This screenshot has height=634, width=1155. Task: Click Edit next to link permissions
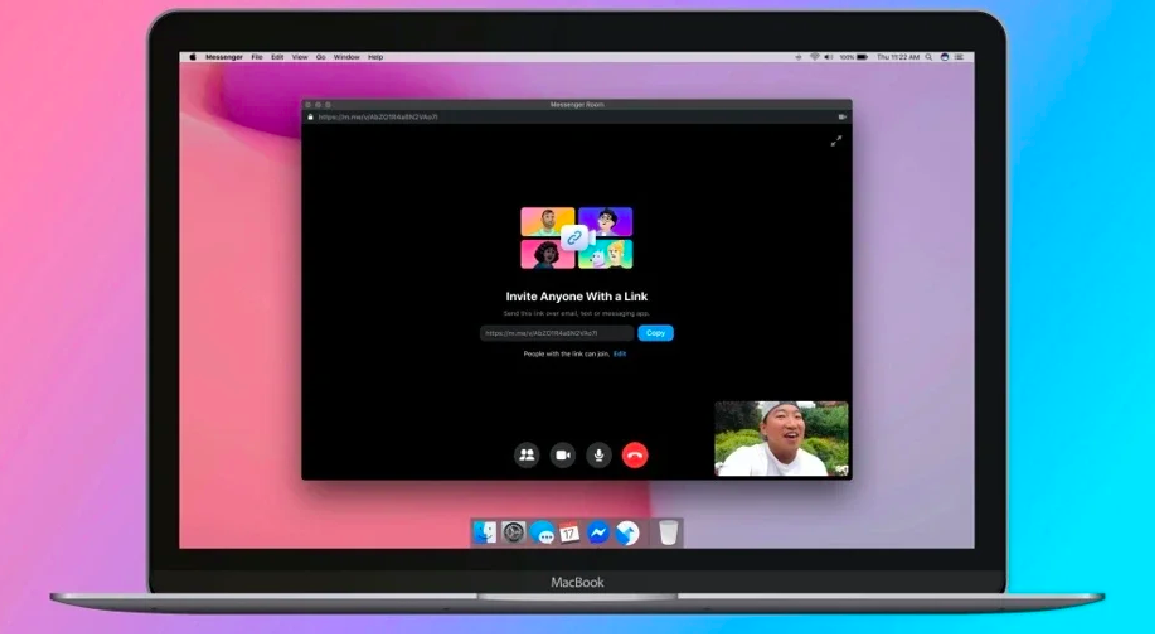coord(620,354)
